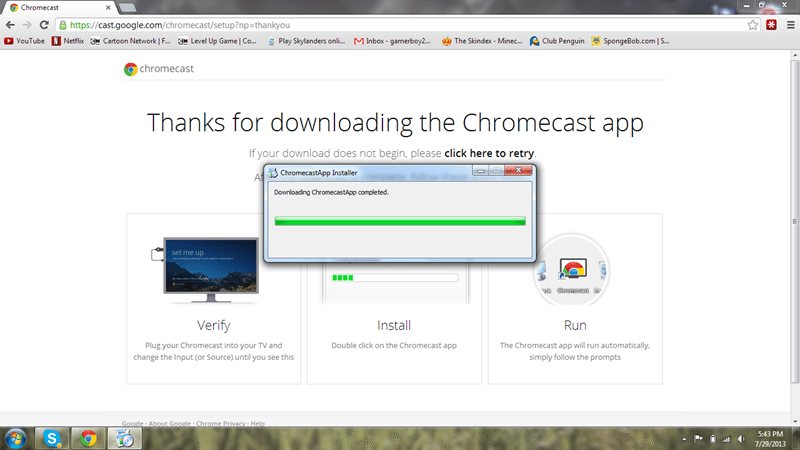Click the volume speaker tray icon

(741, 439)
